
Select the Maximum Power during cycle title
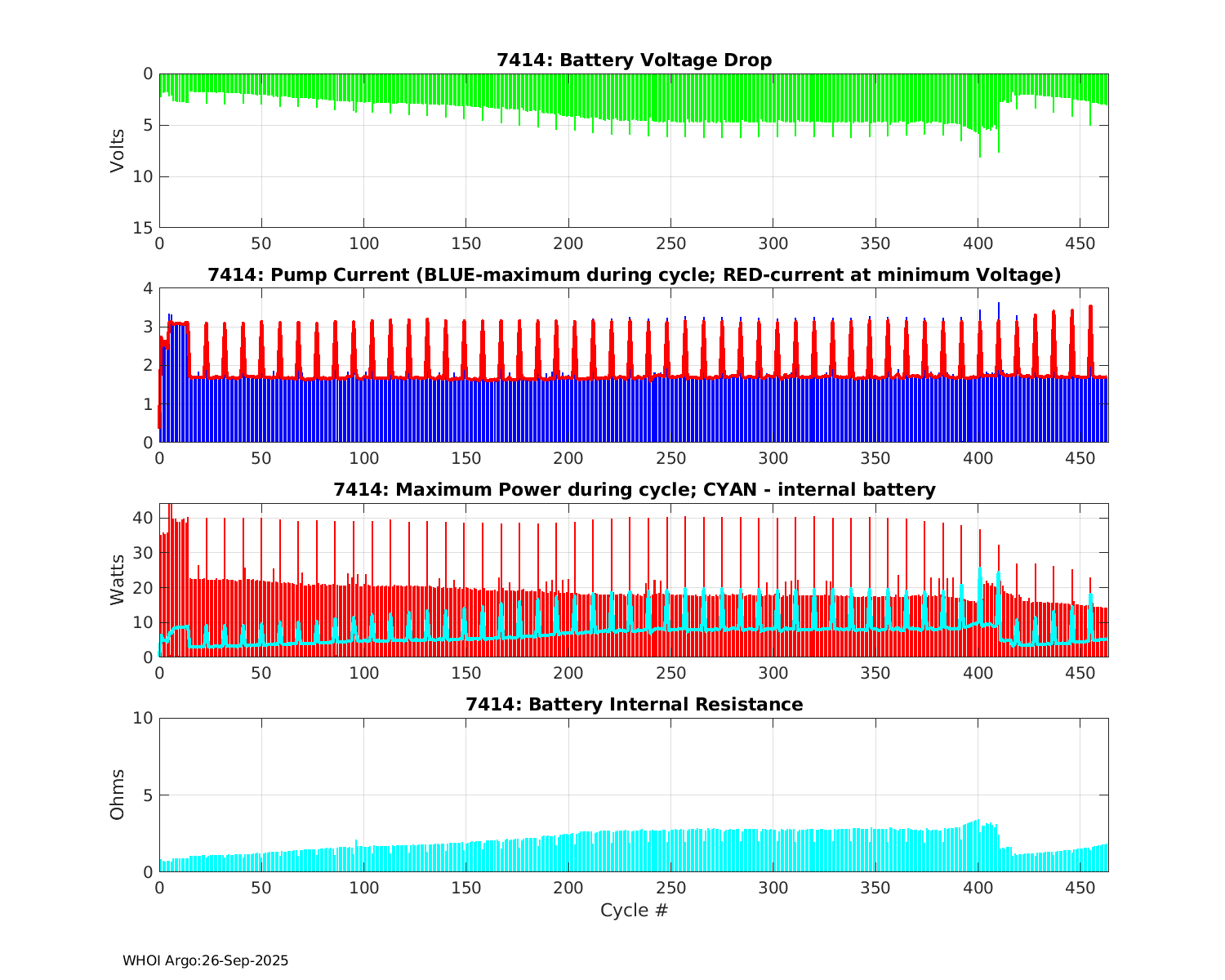[x=634, y=490]
